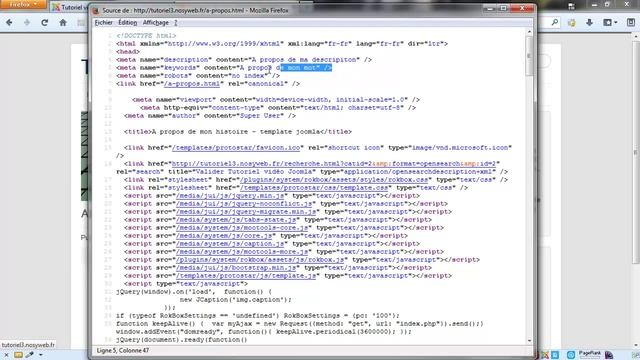640x360 pixels.
Task: Click the PageRank indicator in add-on bar
Action: tap(589, 354)
